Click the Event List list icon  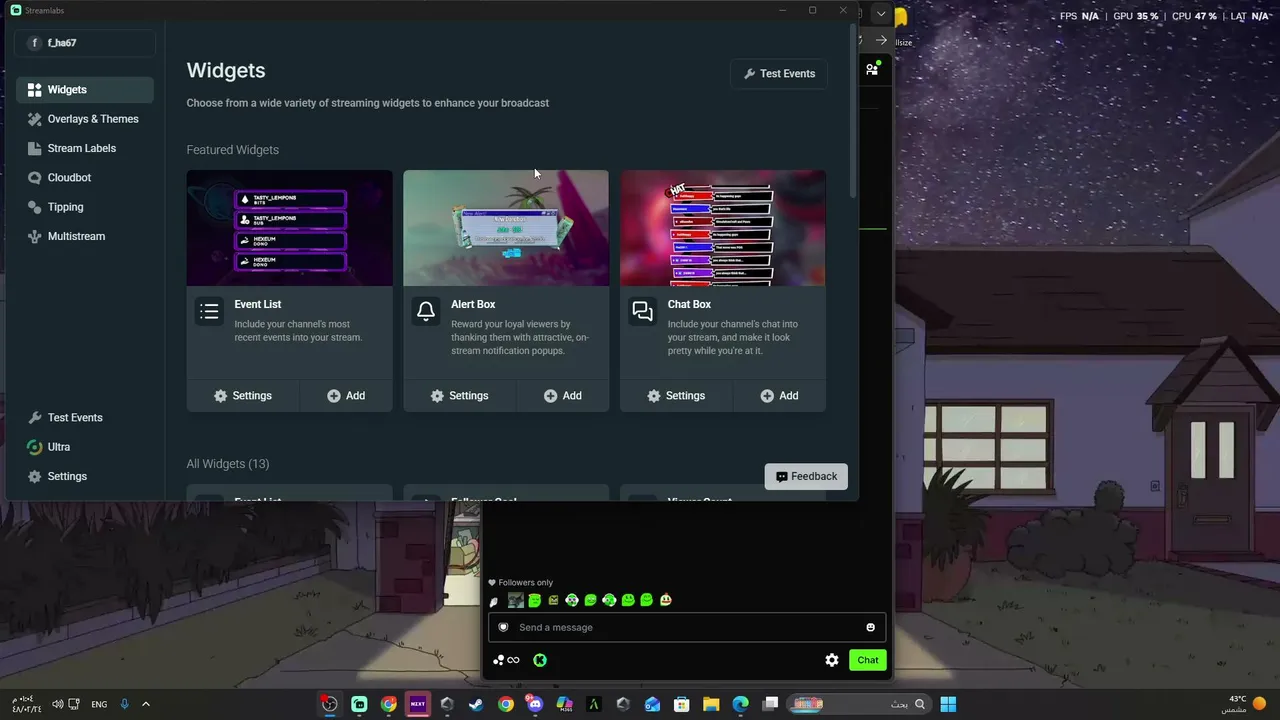(x=209, y=312)
